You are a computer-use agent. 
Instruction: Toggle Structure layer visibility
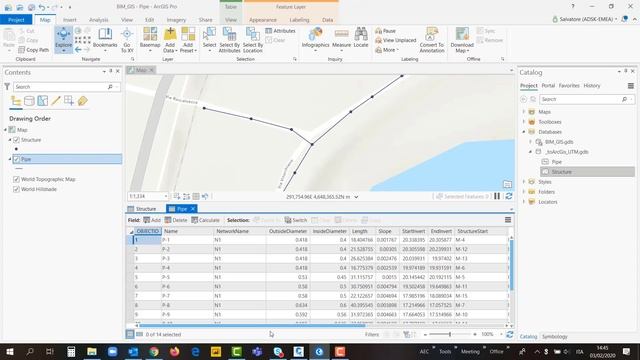(16, 140)
